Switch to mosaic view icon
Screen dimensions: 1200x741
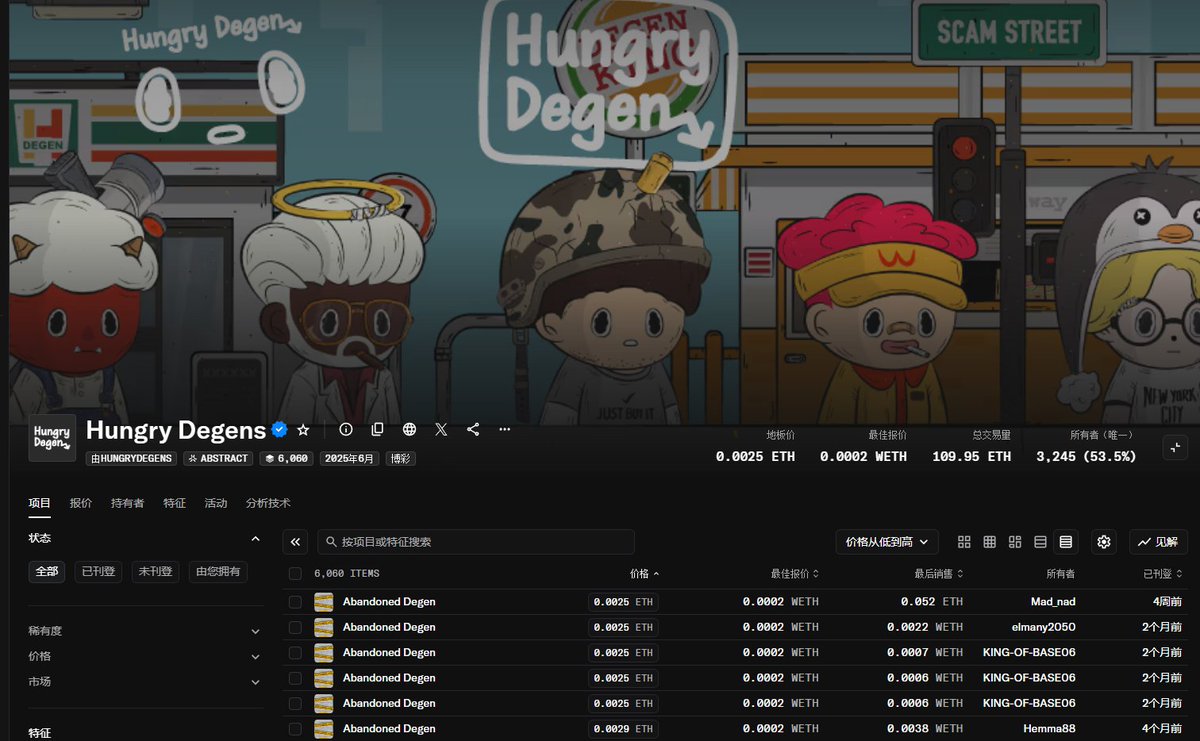(x=1015, y=542)
